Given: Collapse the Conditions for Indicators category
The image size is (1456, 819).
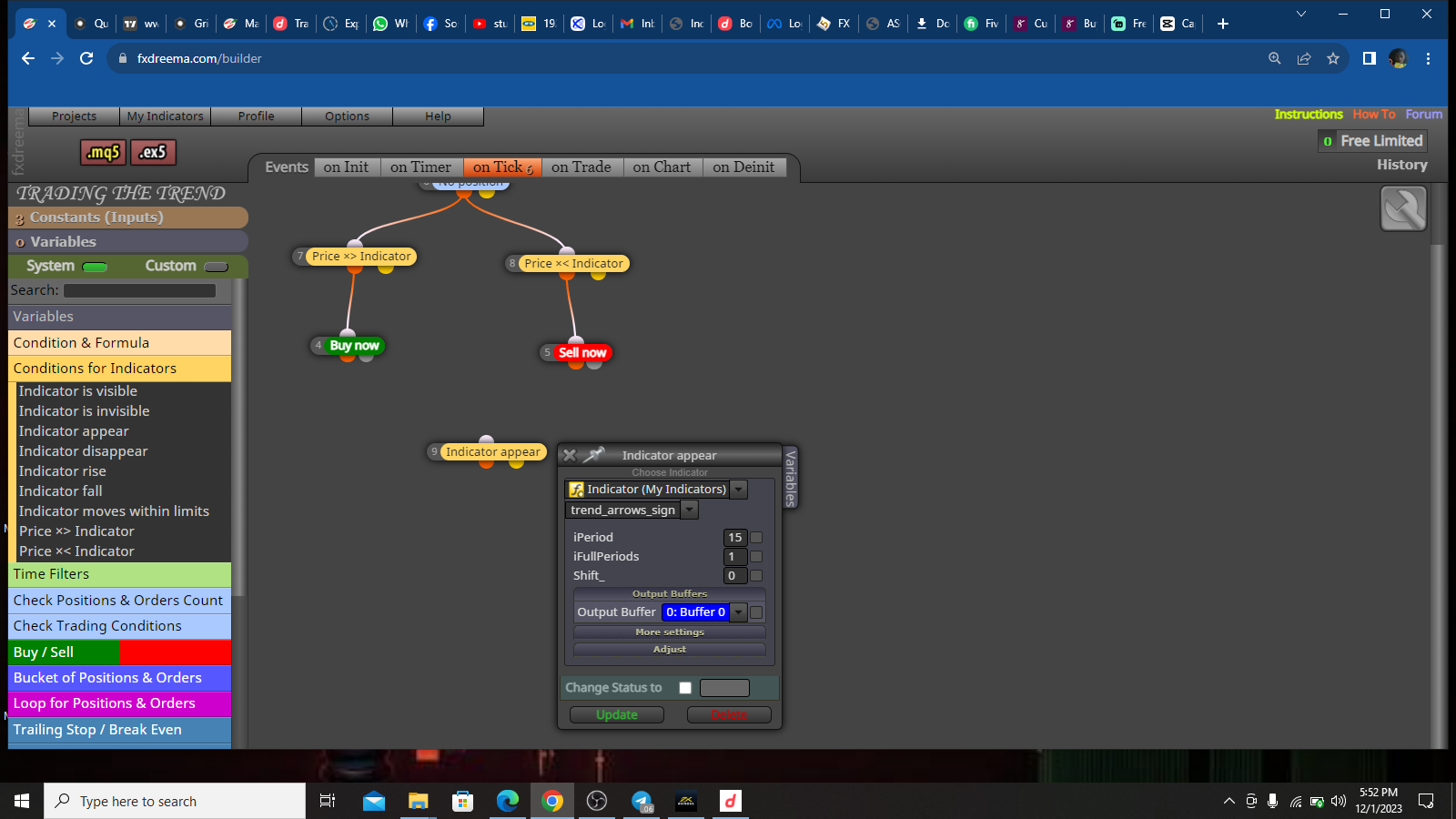Looking at the screenshot, I should coord(119,369).
